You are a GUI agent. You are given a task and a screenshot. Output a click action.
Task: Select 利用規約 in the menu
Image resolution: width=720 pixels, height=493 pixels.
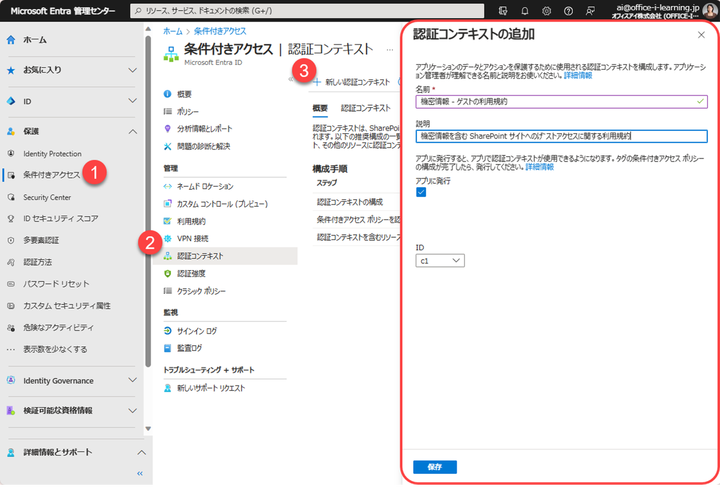[x=191, y=221]
